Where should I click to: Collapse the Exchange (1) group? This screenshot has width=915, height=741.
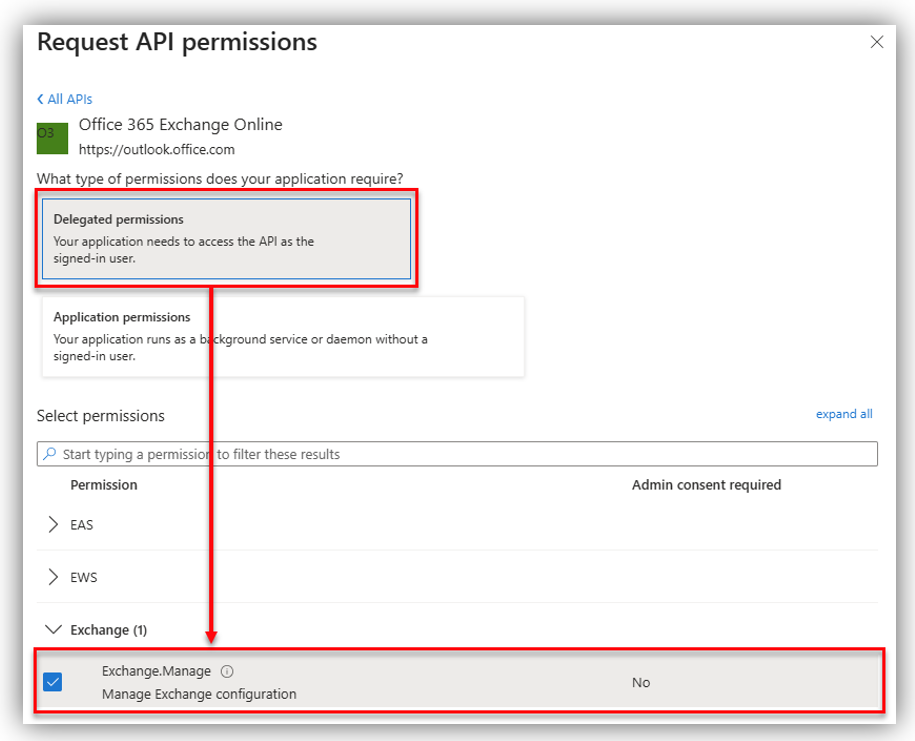[x=53, y=630]
